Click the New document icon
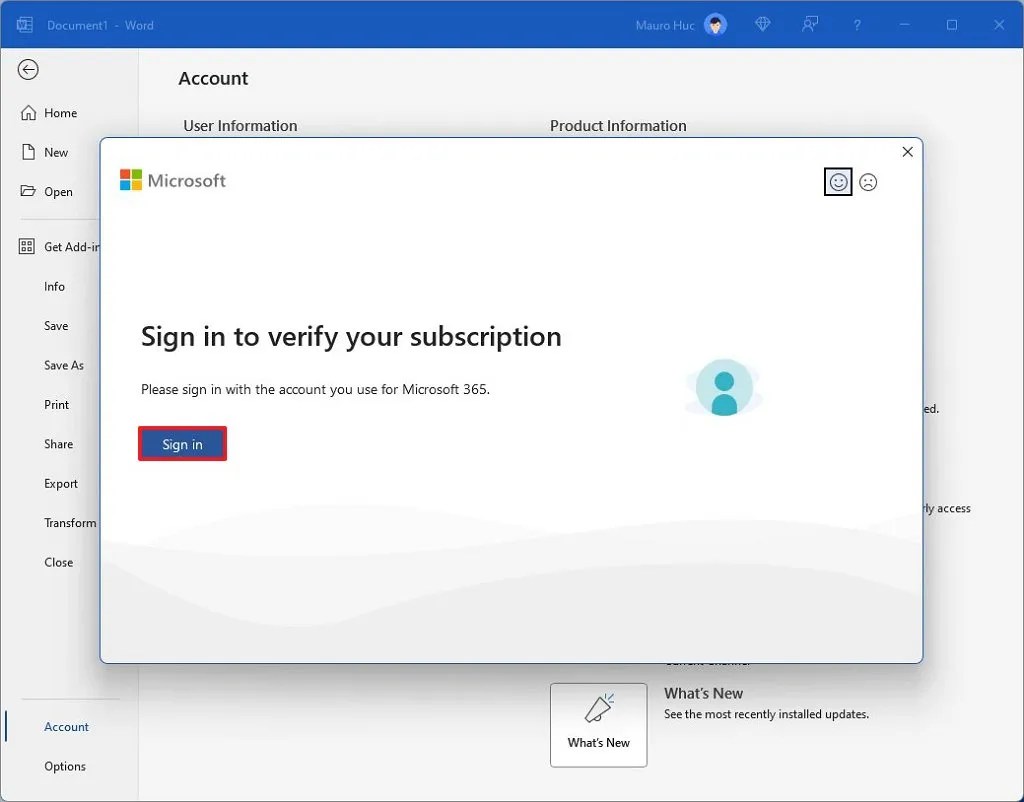The height and width of the screenshot is (802, 1024). pos(27,152)
